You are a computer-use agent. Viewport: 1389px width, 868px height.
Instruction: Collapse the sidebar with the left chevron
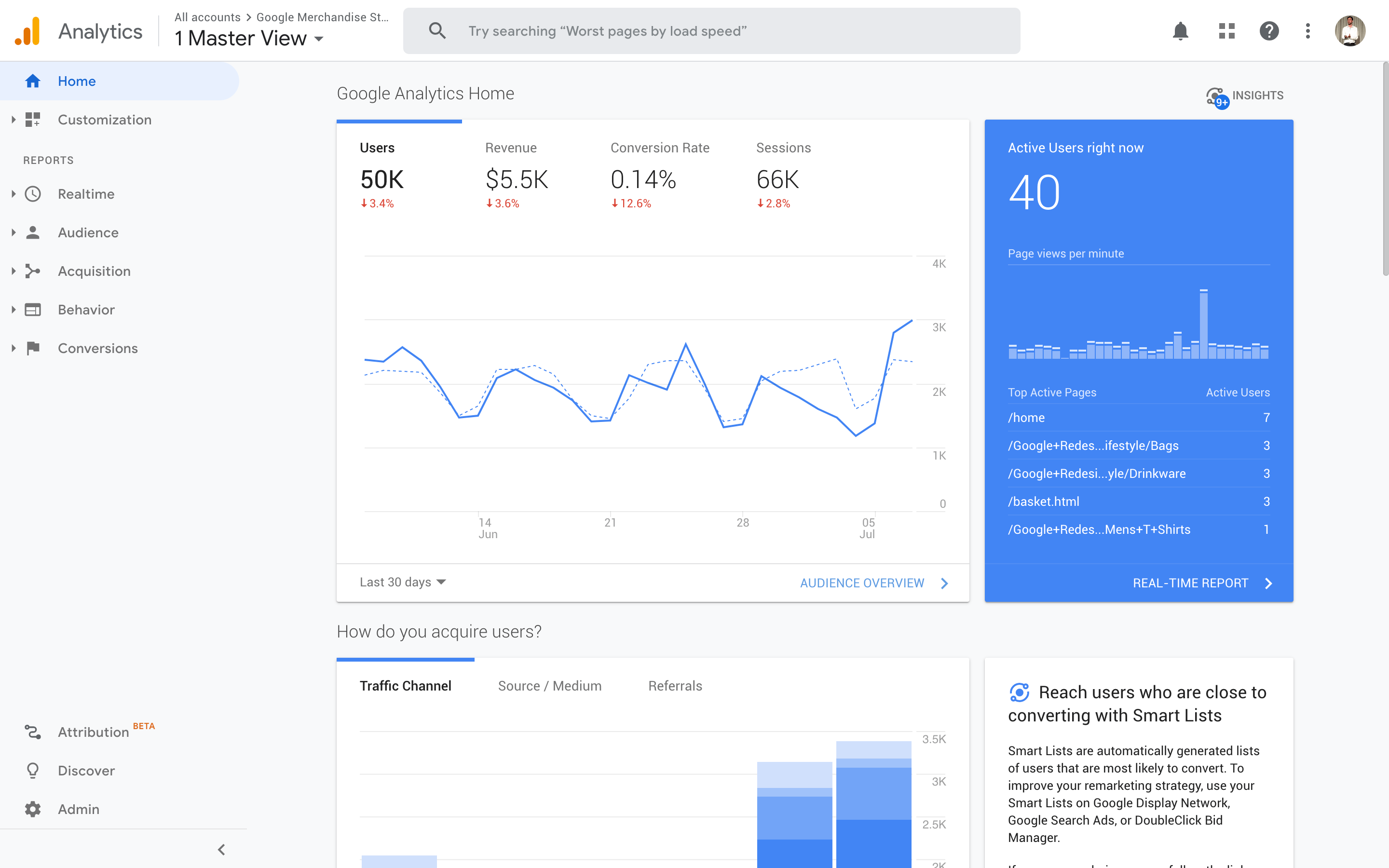[x=221, y=849]
